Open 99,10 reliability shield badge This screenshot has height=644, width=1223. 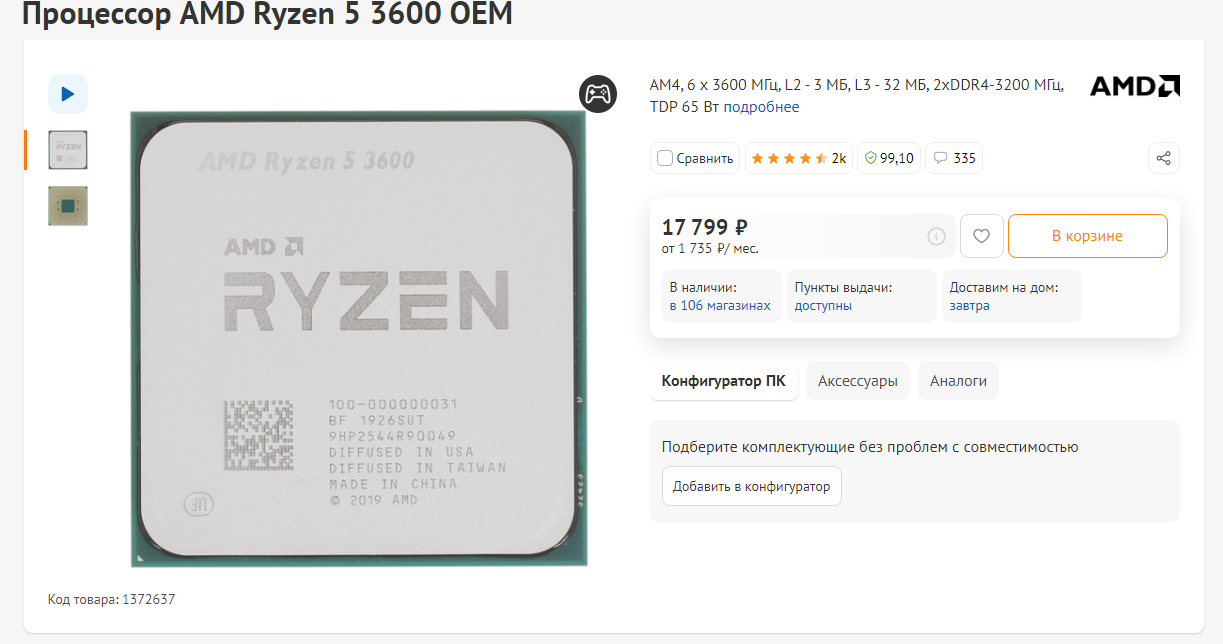tap(889, 158)
